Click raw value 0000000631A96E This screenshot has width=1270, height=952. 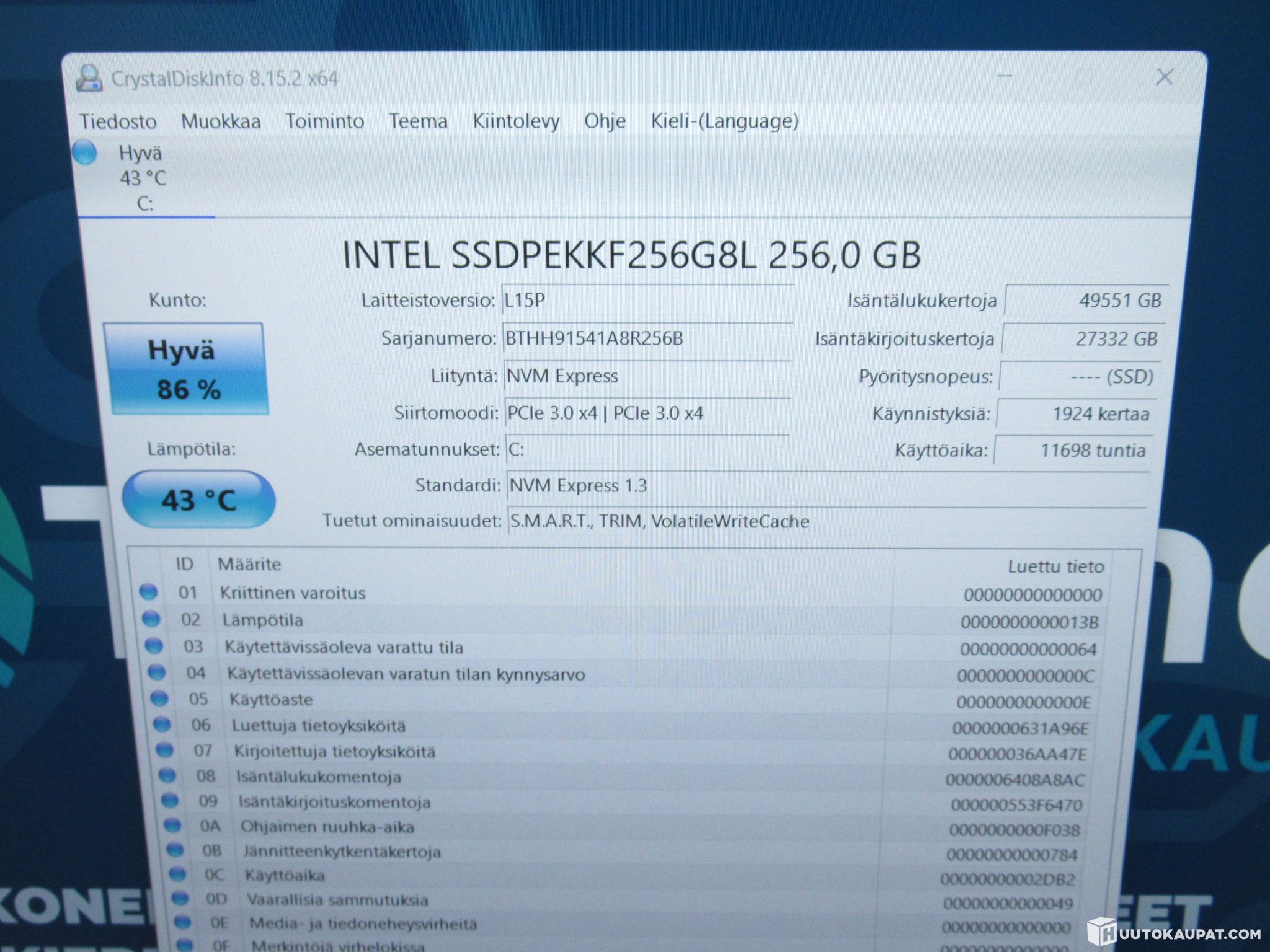click(1021, 728)
